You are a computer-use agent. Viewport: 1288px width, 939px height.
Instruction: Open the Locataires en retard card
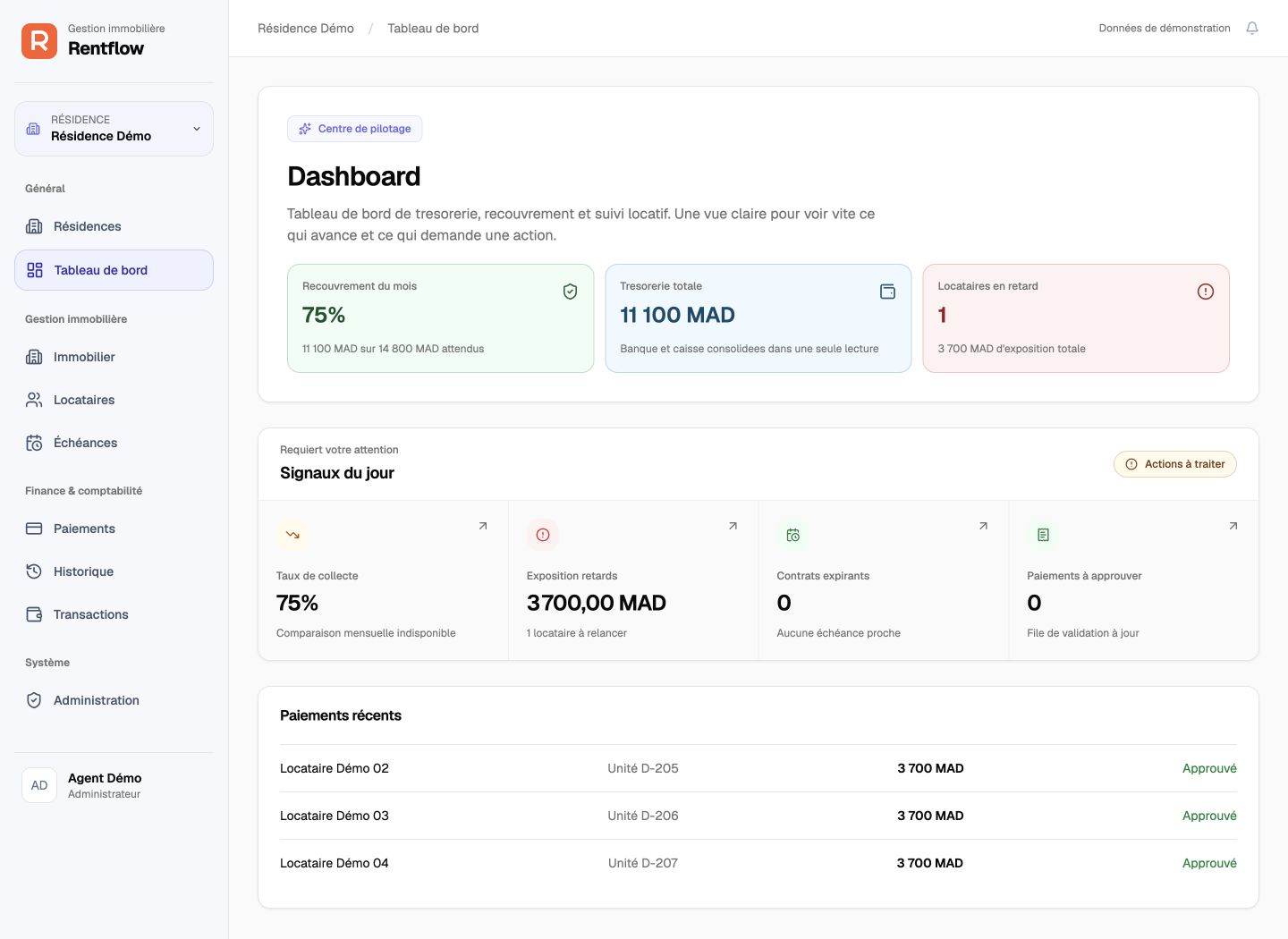tap(1076, 318)
